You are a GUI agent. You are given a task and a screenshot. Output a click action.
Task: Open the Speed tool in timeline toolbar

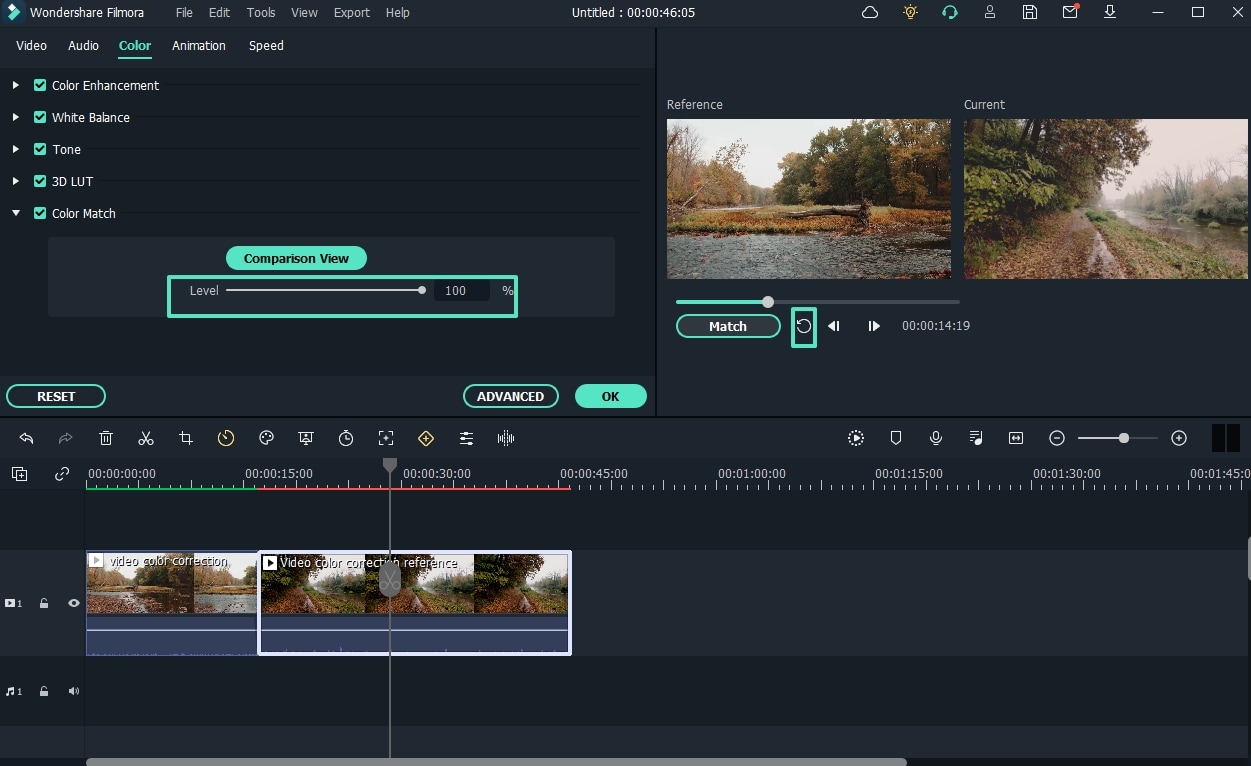(226, 438)
